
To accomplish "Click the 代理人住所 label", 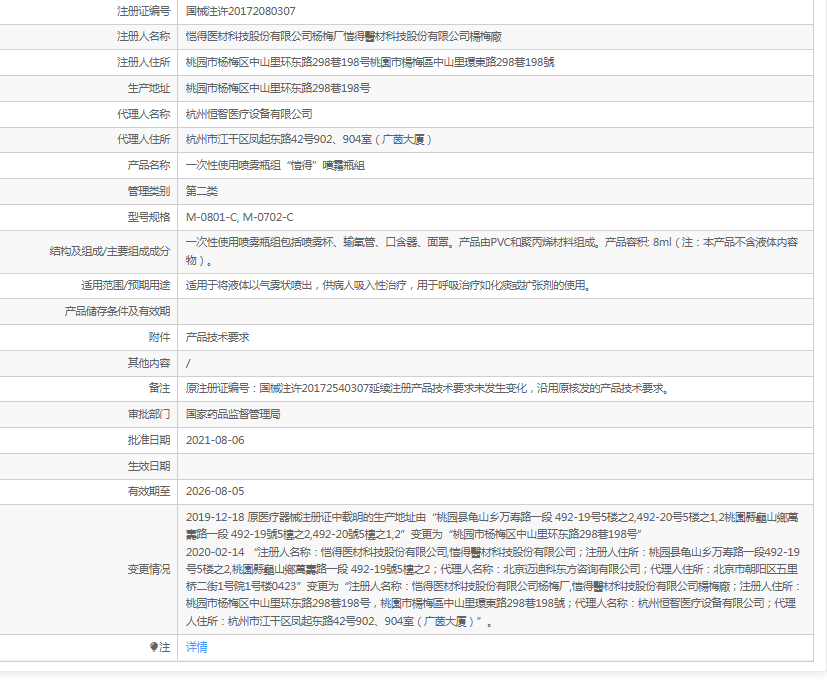I will pyautogui.click(x=143, y=139).
